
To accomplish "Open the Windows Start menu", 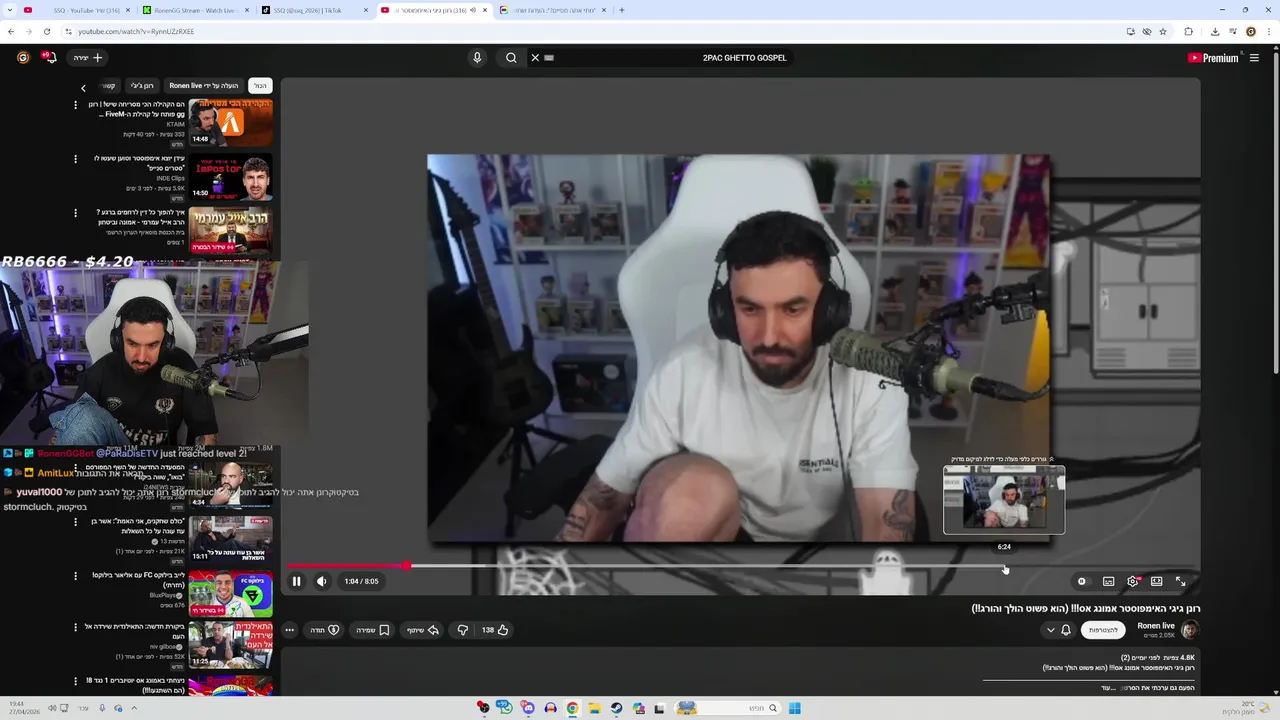I will (x=795, y=708).
